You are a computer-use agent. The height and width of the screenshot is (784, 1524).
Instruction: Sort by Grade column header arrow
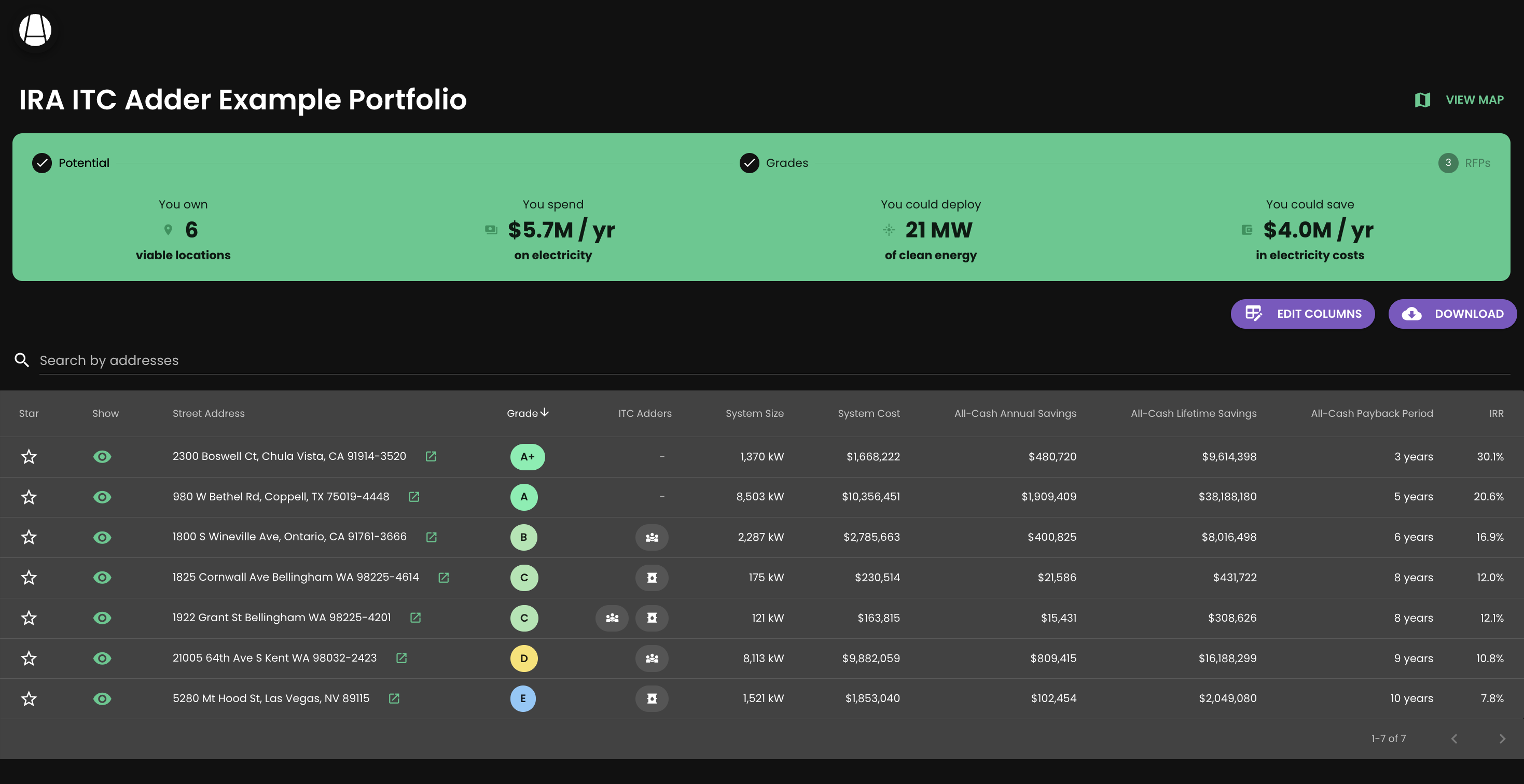544,413
